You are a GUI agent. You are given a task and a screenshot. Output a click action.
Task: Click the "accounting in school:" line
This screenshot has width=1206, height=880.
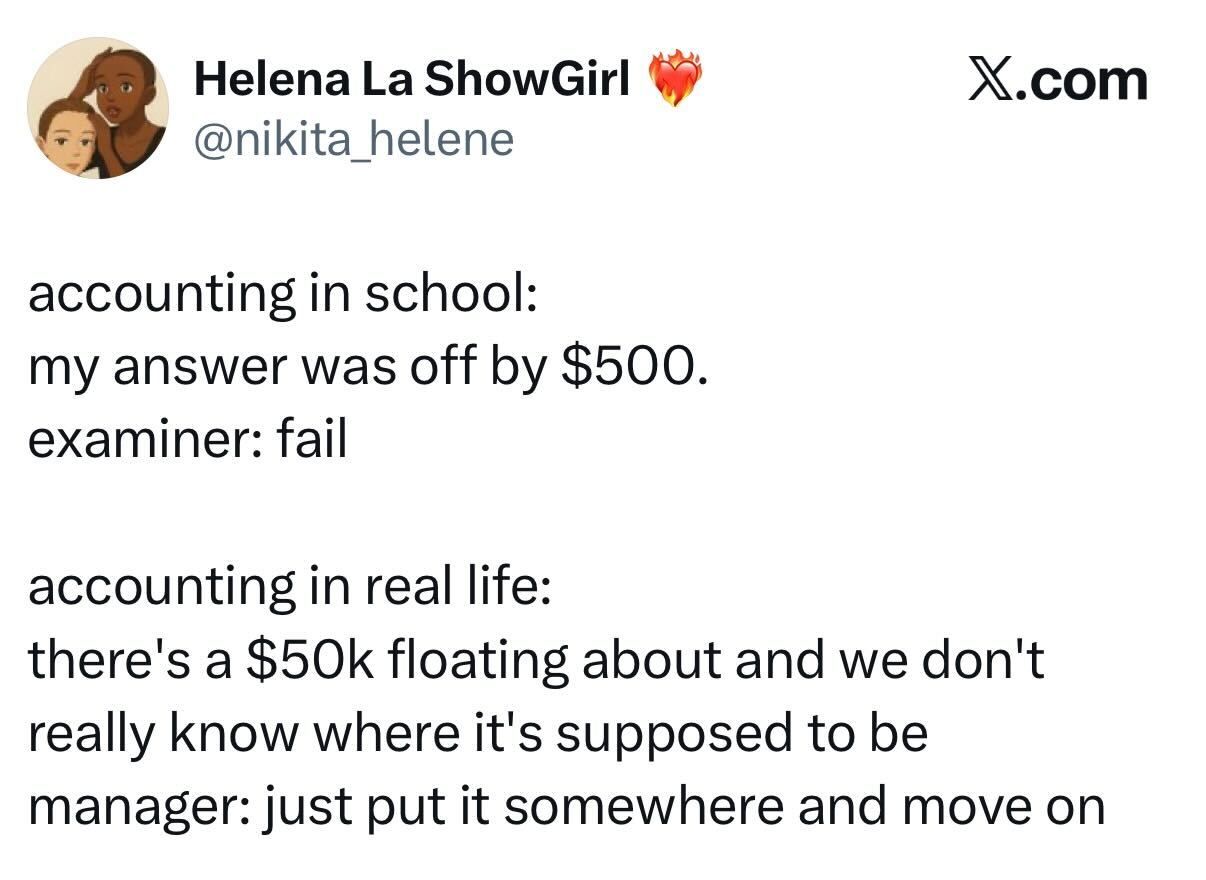click(284, 294)
